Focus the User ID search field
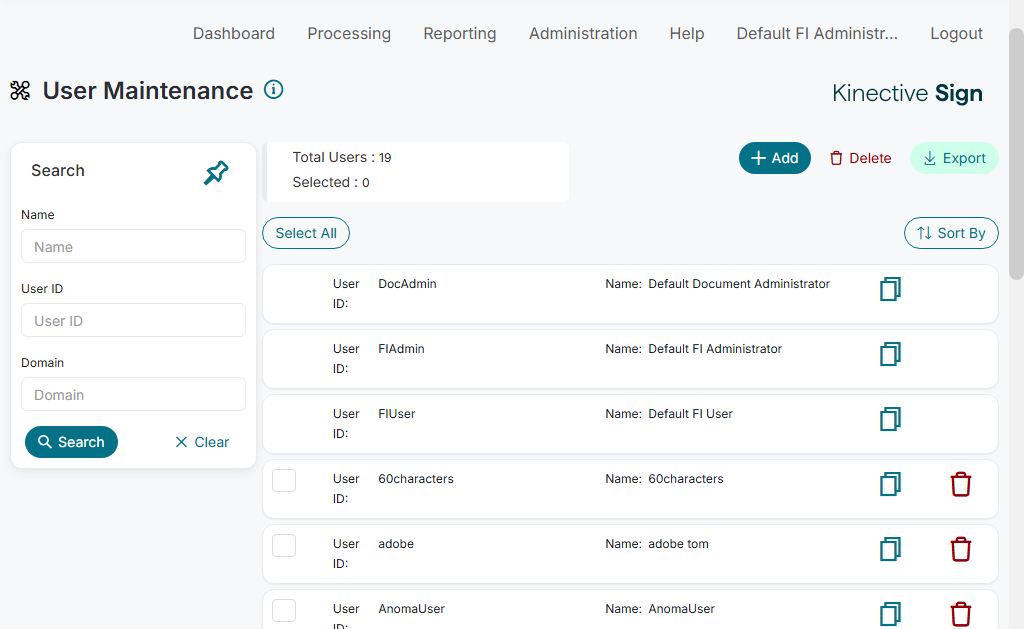The height and width of the screenshot is (629, 1024). [x=133, y=321]
